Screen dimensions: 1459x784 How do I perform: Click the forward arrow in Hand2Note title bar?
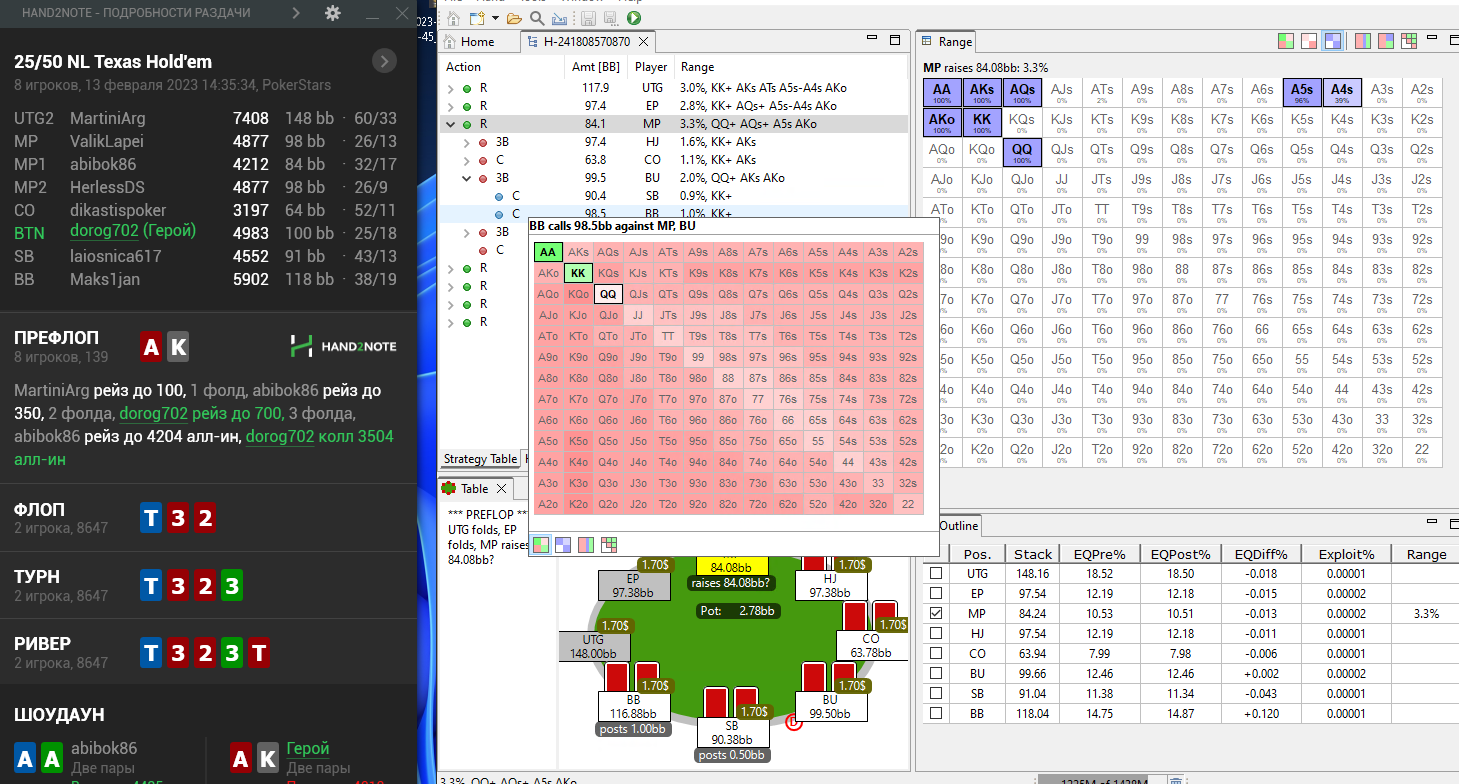295,13
